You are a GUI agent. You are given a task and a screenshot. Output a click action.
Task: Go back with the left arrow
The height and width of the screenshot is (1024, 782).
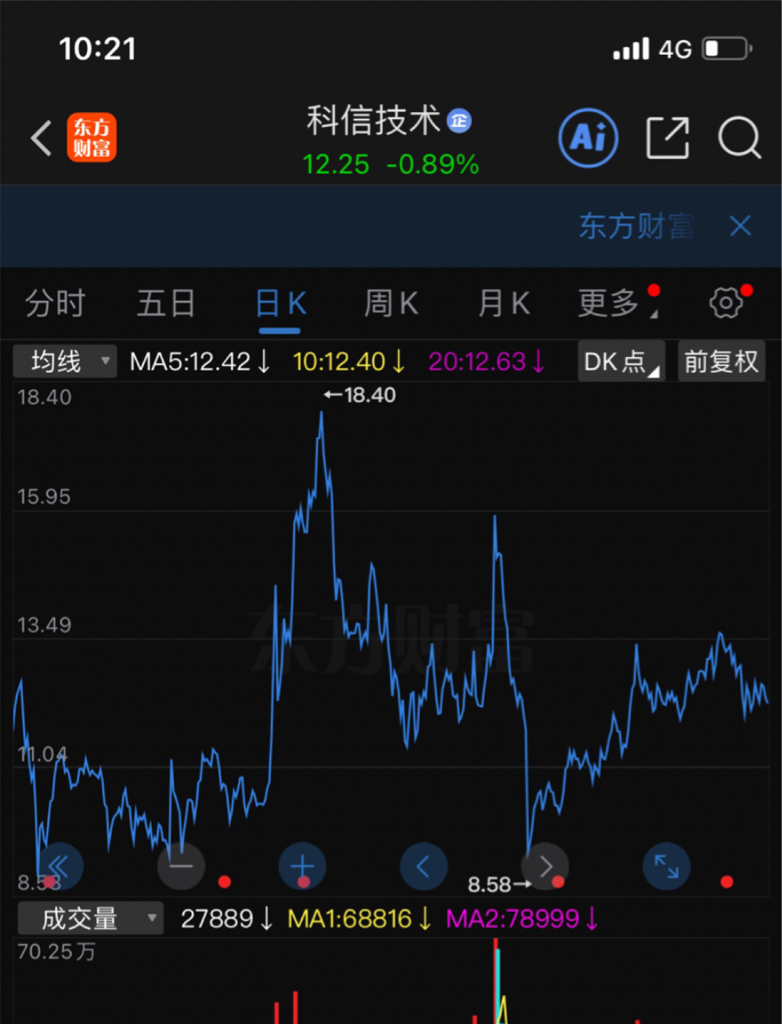click(x=41, y=138)
